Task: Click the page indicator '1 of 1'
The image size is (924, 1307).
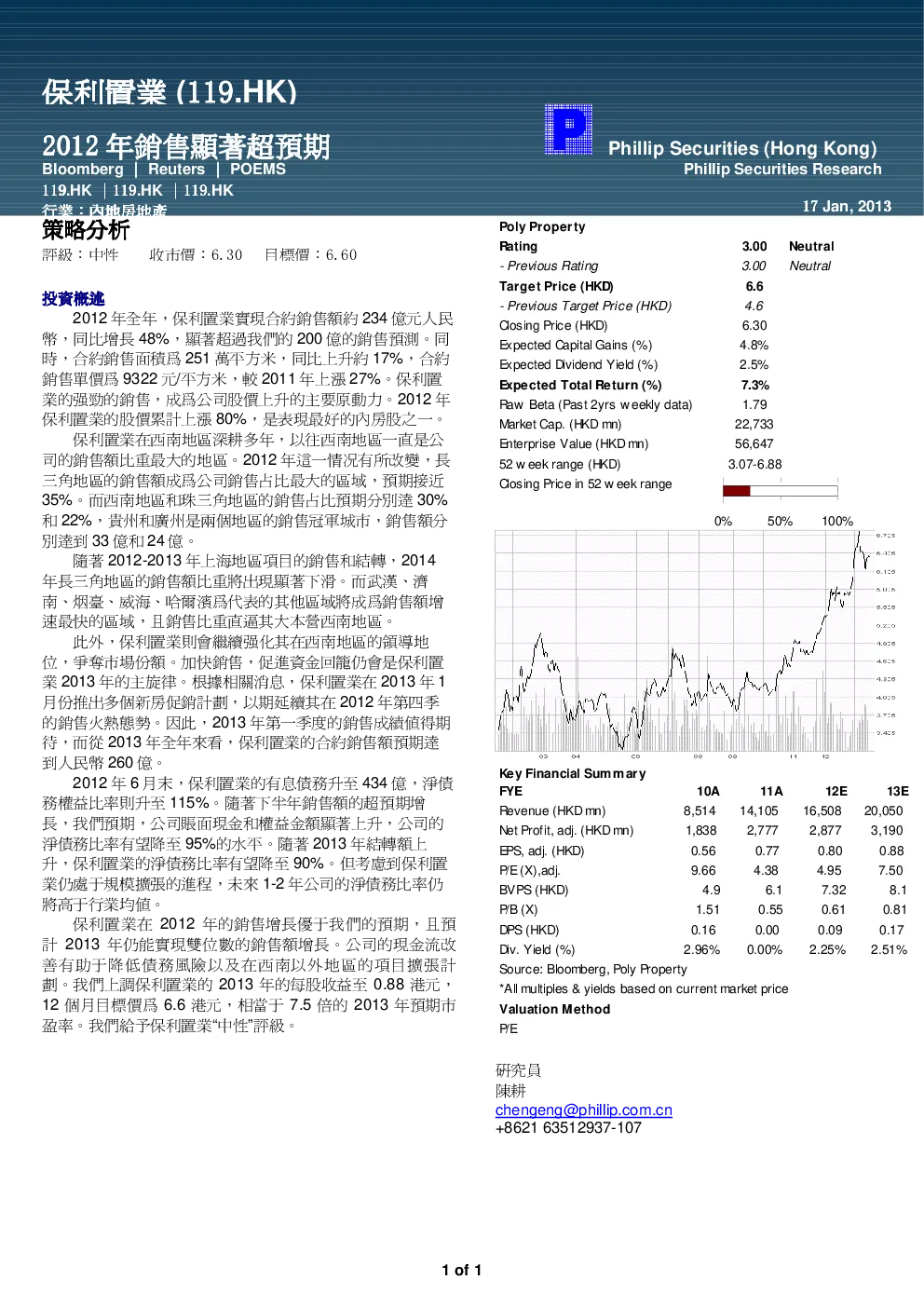Action: click(x=462, y=1270)
